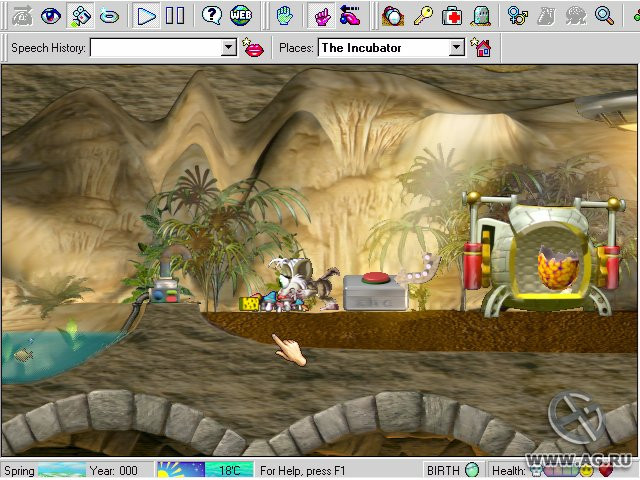The height and width of the screenshot is (480, 640).
Task: Toggle the pink pointing hand icon
Action: tap(321, 16)
